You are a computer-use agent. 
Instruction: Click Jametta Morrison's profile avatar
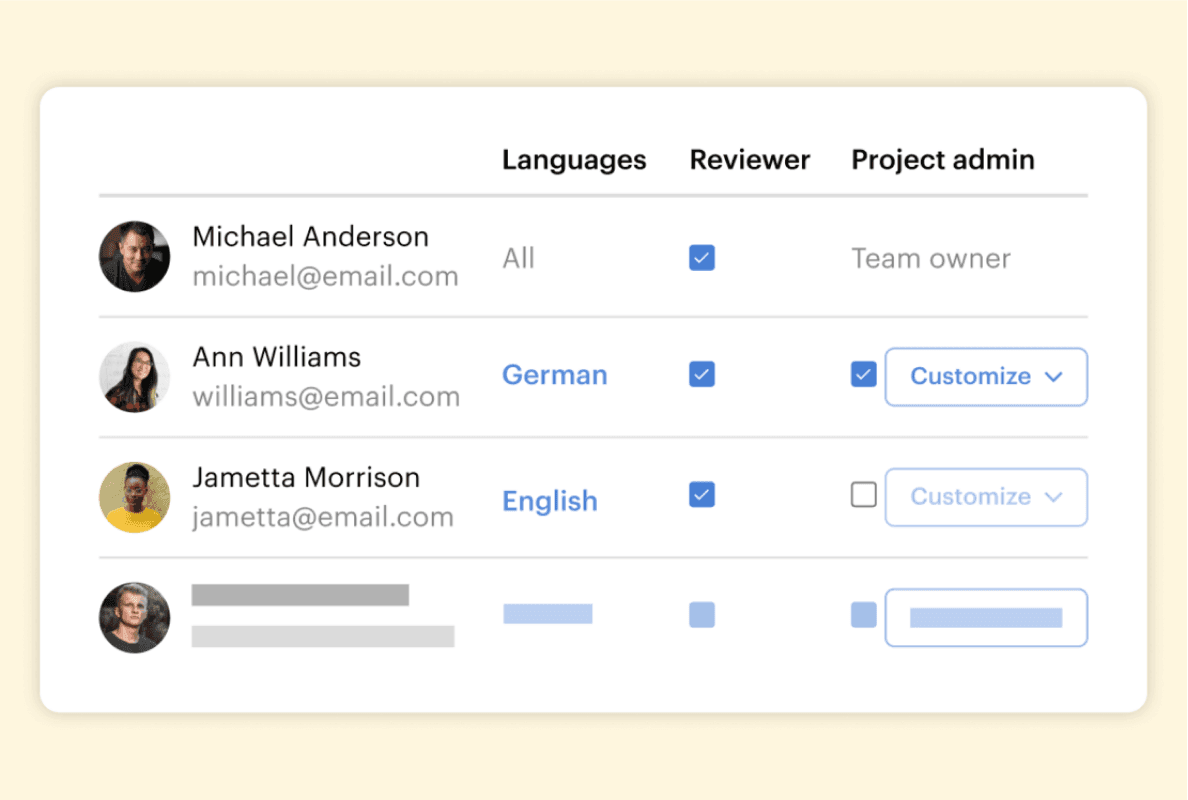(x=134, y=497)
